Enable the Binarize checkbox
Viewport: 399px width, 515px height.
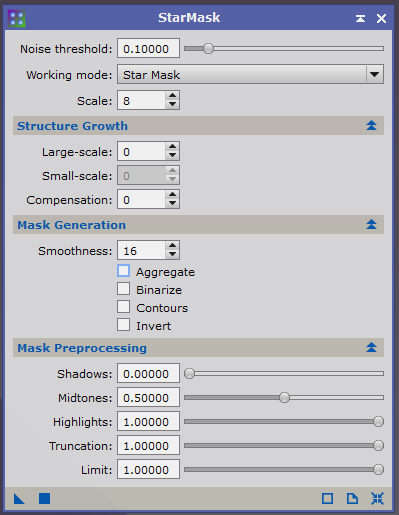click(x=123, y=289)
